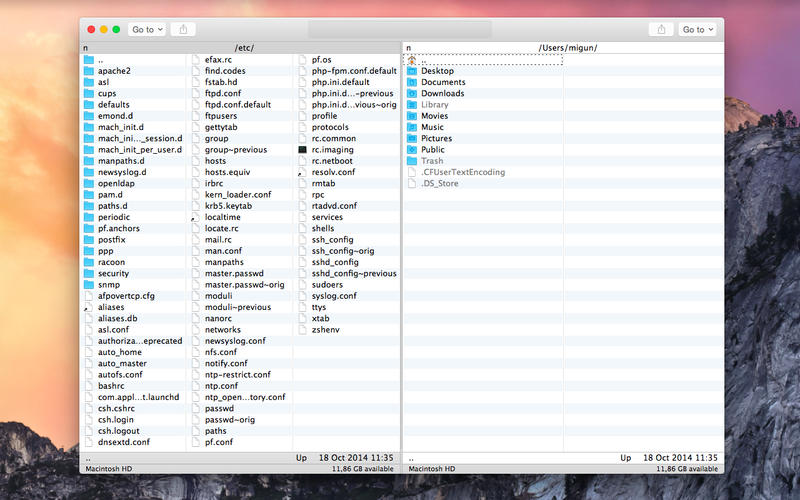Viewport: 800px width, 500px height.
Task: Click the left pane "n" column header
Action: pos(86,48)
